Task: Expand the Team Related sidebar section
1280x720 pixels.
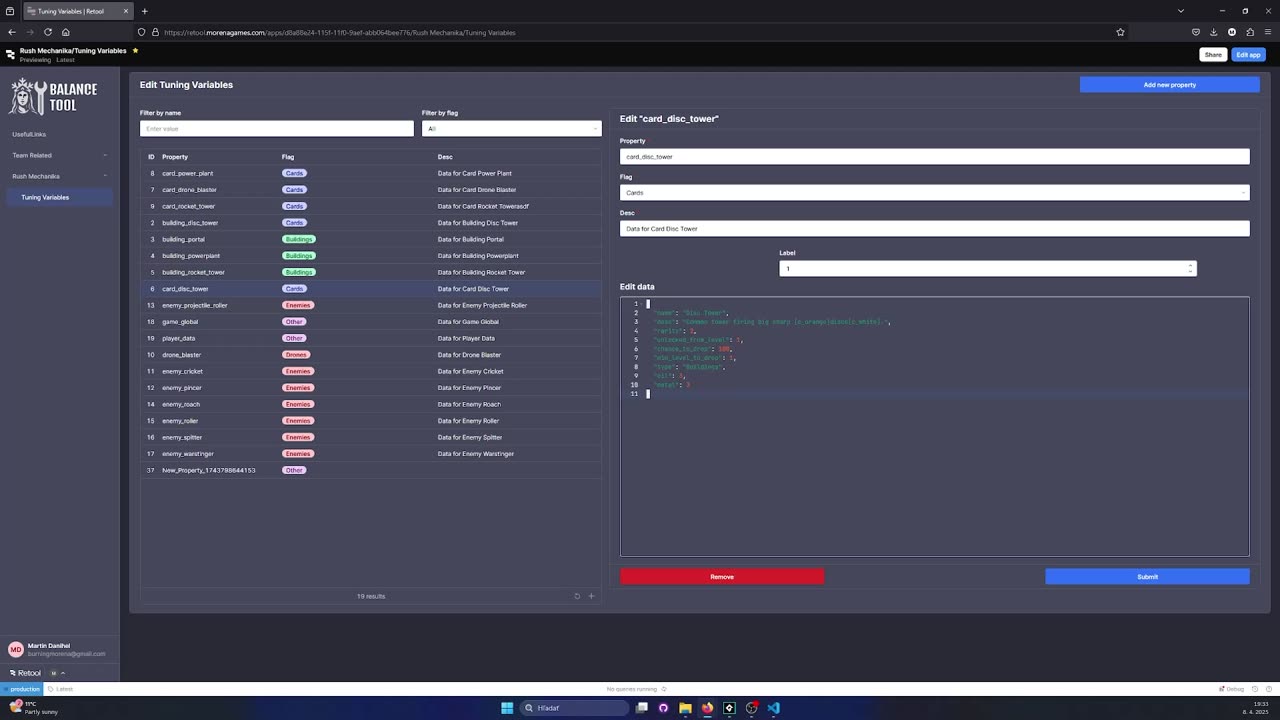Action: 58,155
